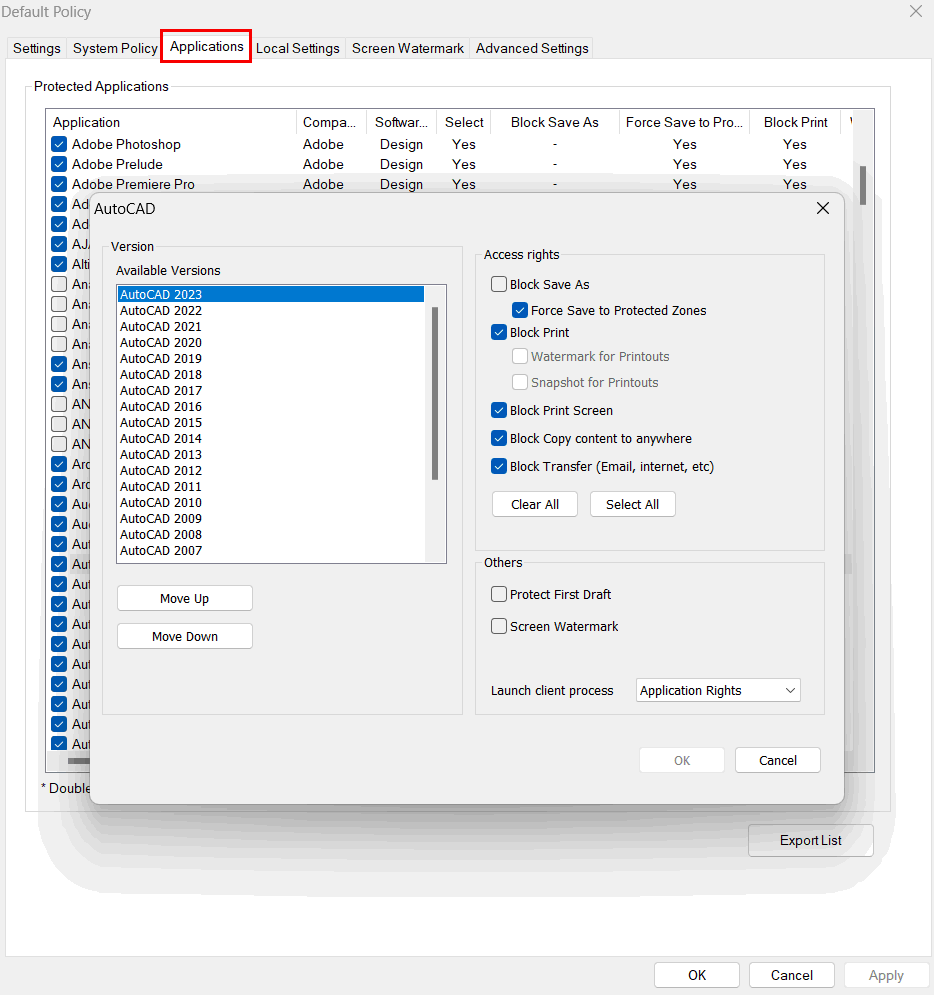This screenshot has width=934, height=995.
Task: Click Move Down for selected version
Action: 185,637
